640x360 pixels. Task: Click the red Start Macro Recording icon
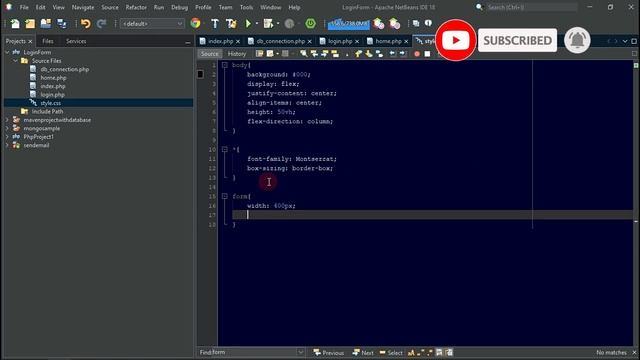point(417,54)
